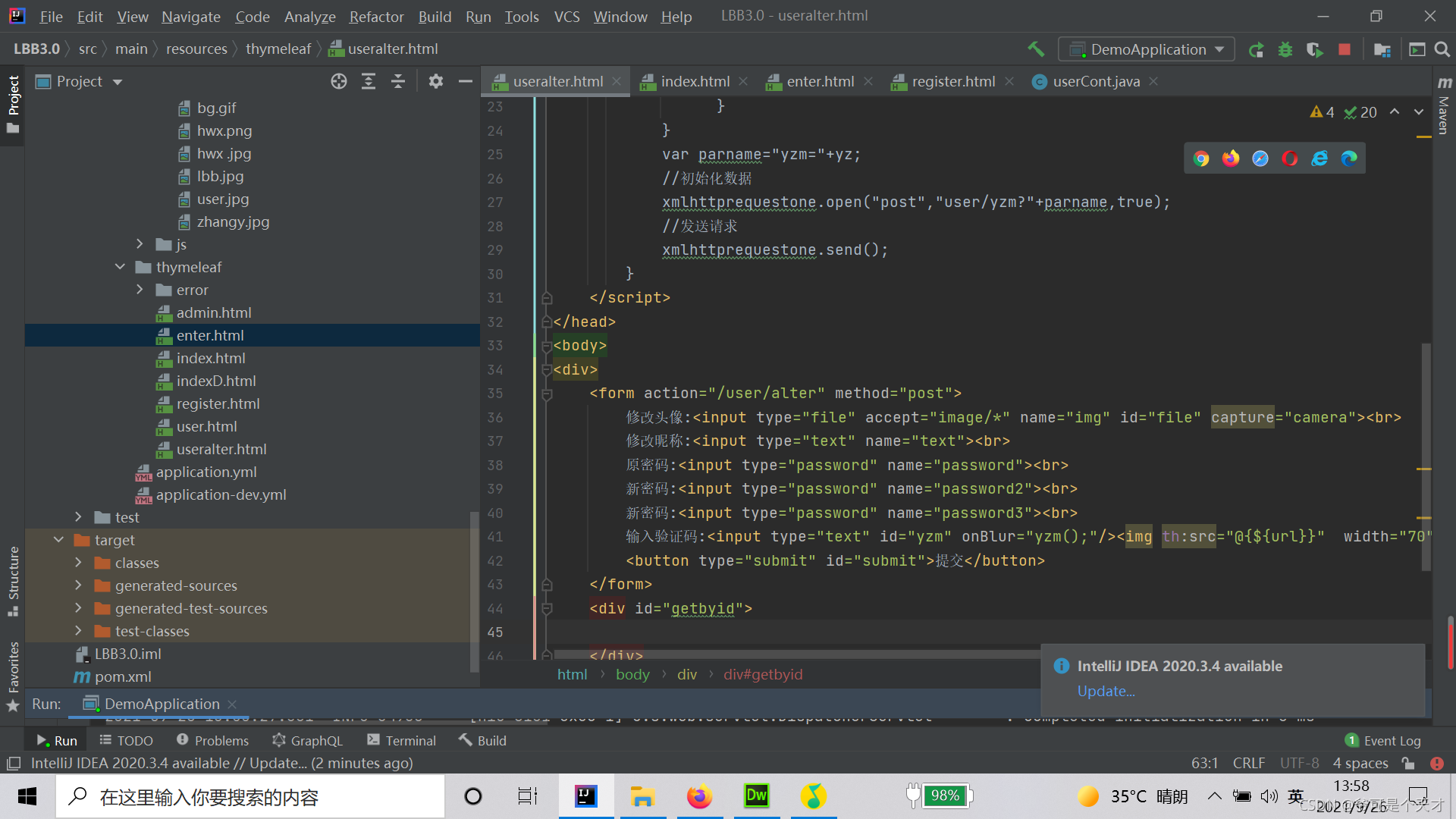Preview page in Edge browser
This screenshot has height=819, width=1456.
pos(1349,158)
